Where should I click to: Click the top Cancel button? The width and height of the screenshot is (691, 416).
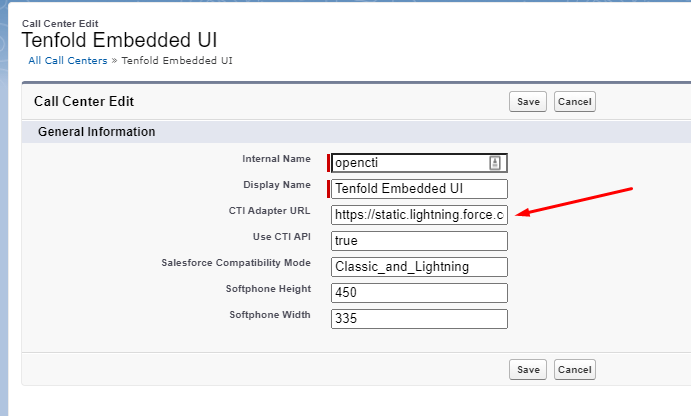575,101
